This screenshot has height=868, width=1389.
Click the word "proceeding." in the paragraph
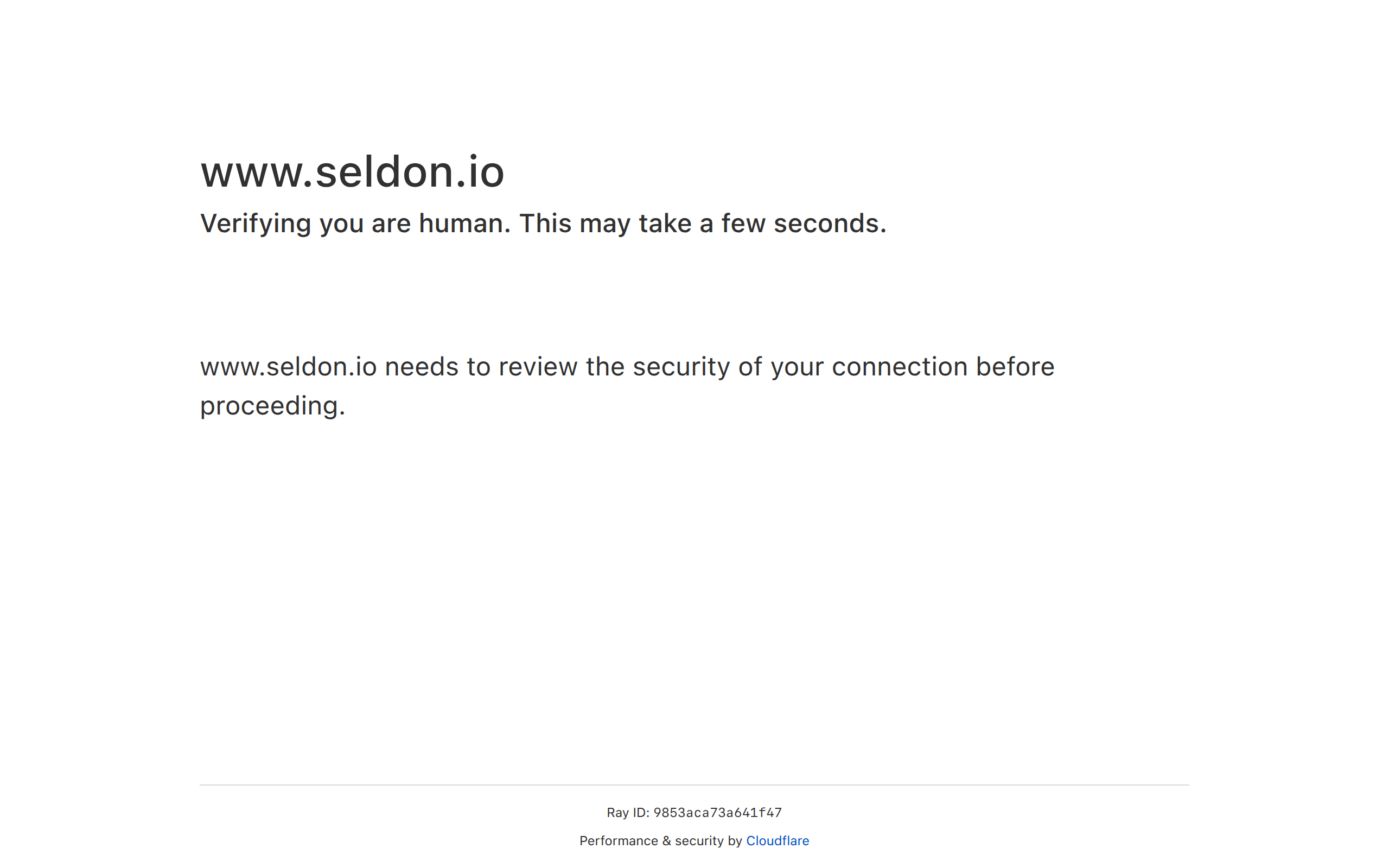272,406
